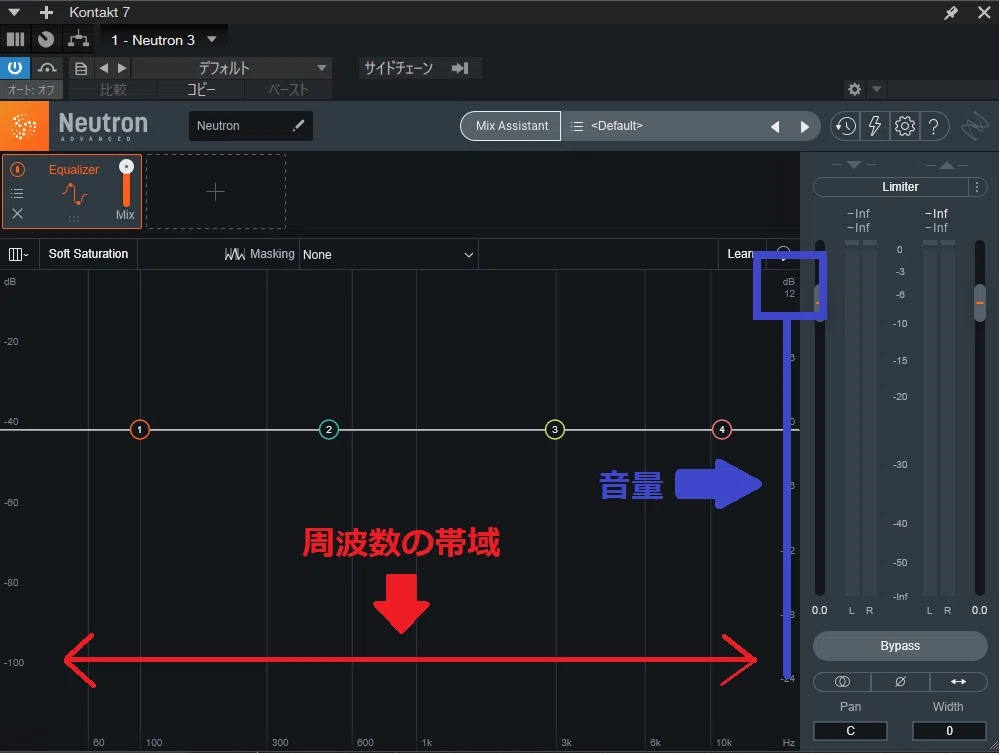Viewport: 1000px width, 754px height.
Task: Open the window menu triangle at top left
Action: pos(14,12)
